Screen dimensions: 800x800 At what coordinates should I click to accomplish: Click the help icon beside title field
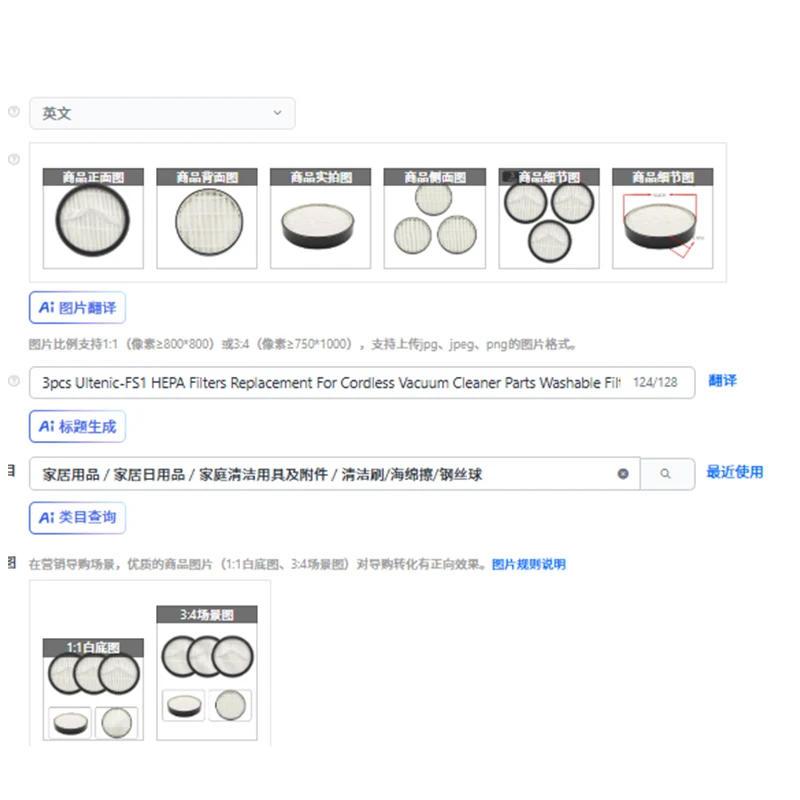point(14,381)
